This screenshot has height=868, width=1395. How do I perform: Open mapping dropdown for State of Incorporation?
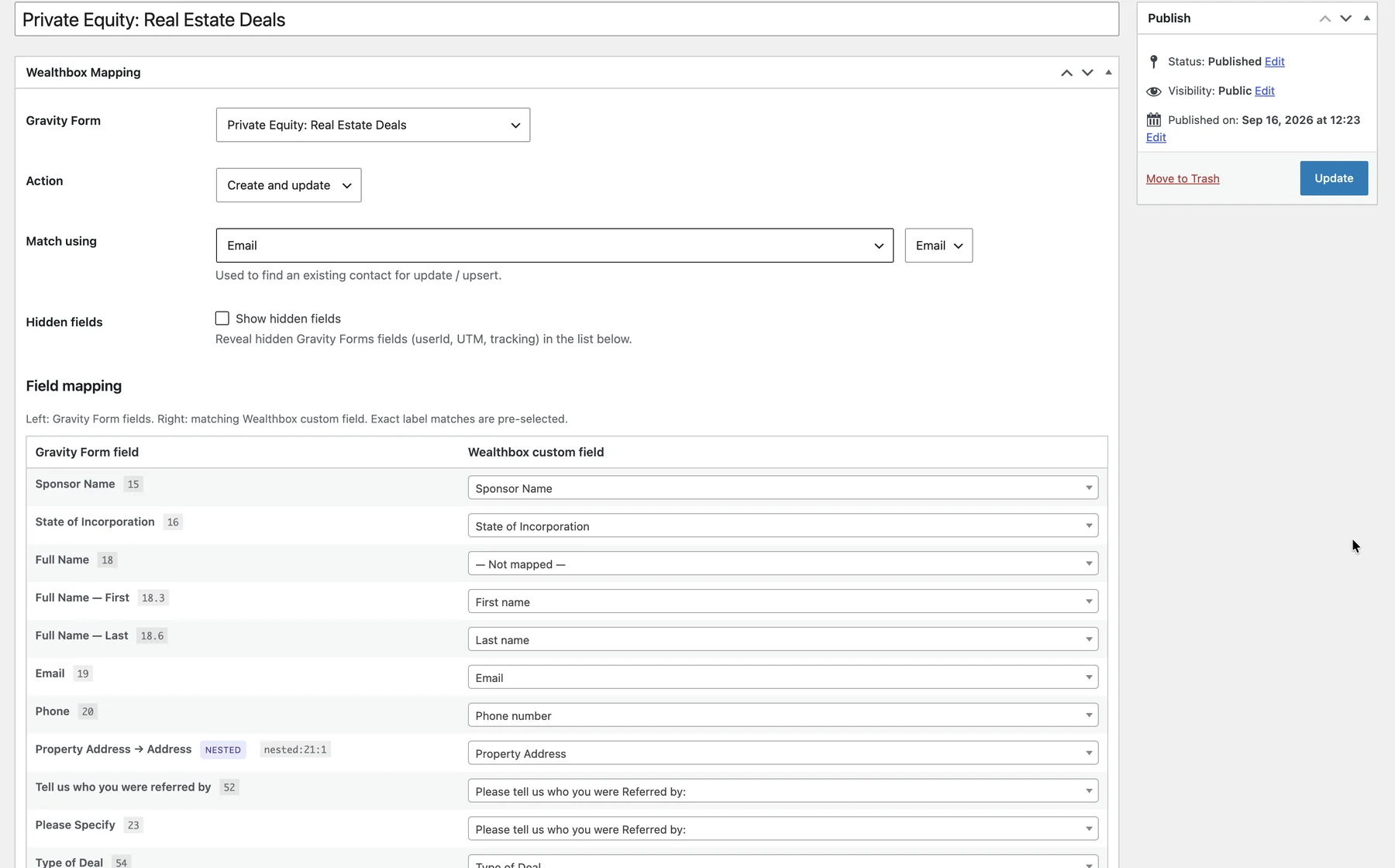pos(783,526)
